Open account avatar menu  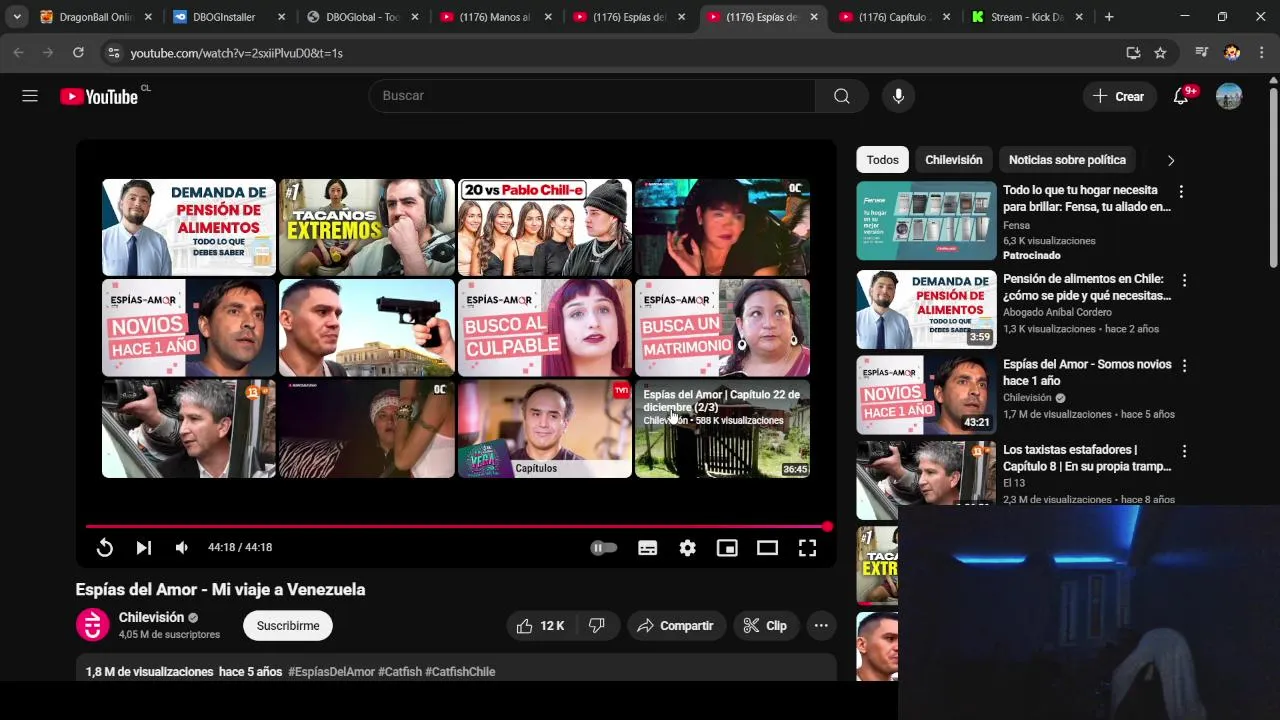tap(1229, 96)
